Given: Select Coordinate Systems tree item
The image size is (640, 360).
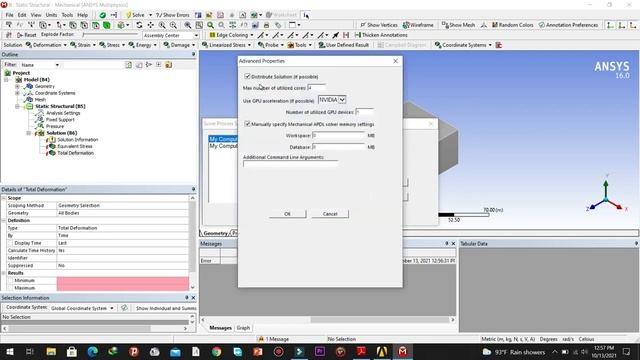Looking at the screenshot, I should pyautogui.click(x=55, y=93).
